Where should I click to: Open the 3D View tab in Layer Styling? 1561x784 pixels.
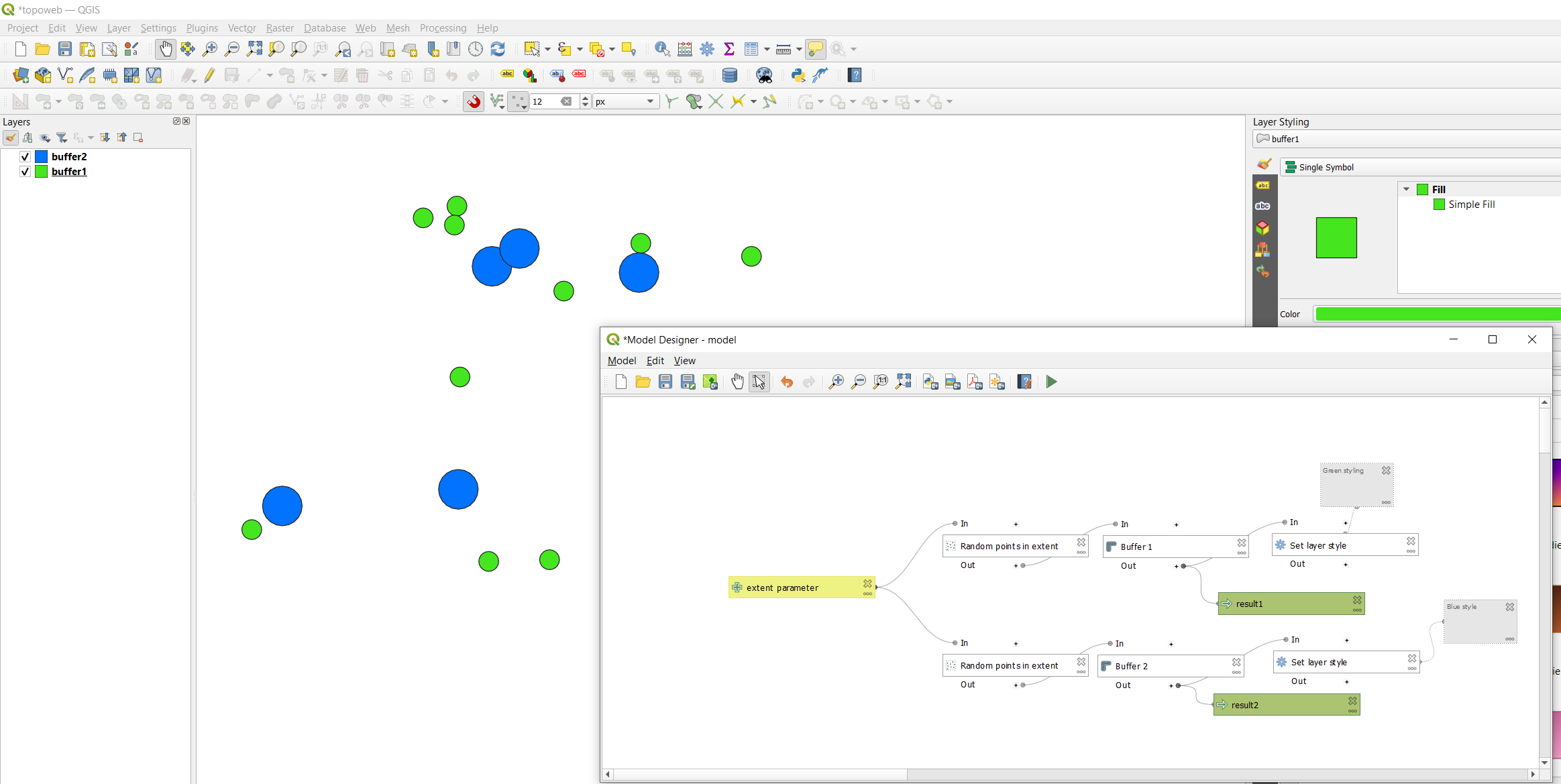pyautogui.click(x=1262, y=228)
